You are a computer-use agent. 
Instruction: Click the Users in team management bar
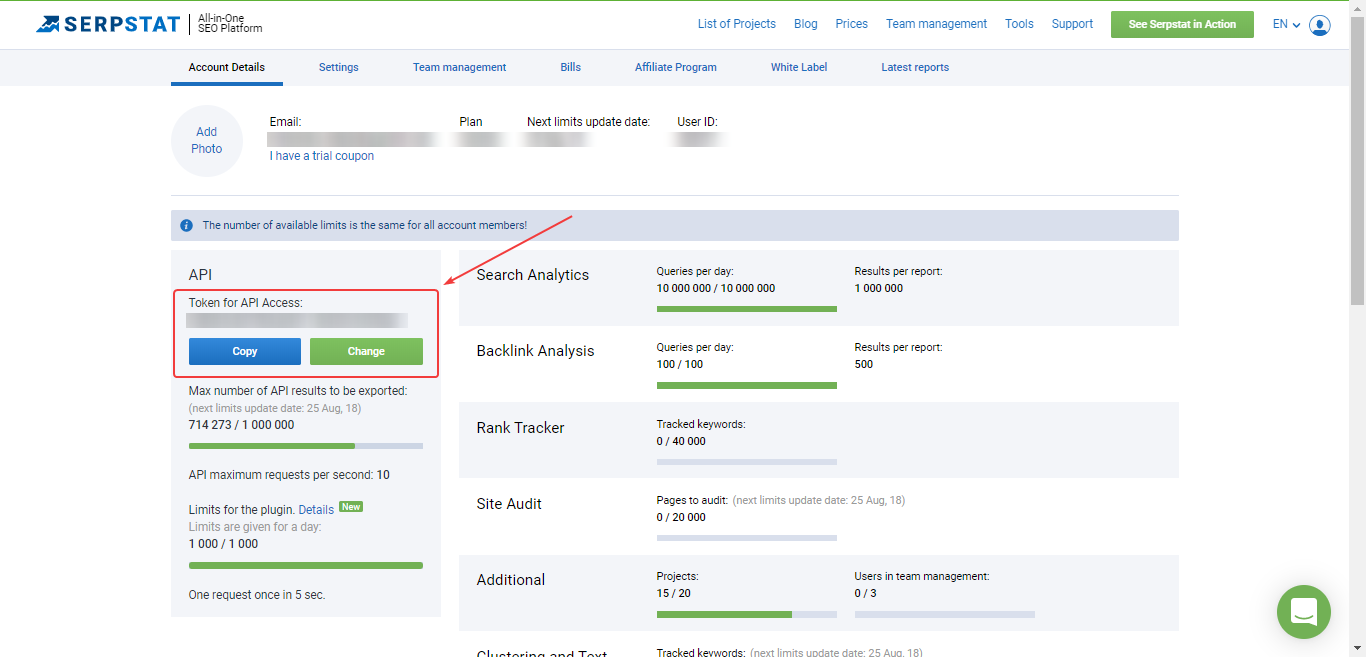pos(945,614)
